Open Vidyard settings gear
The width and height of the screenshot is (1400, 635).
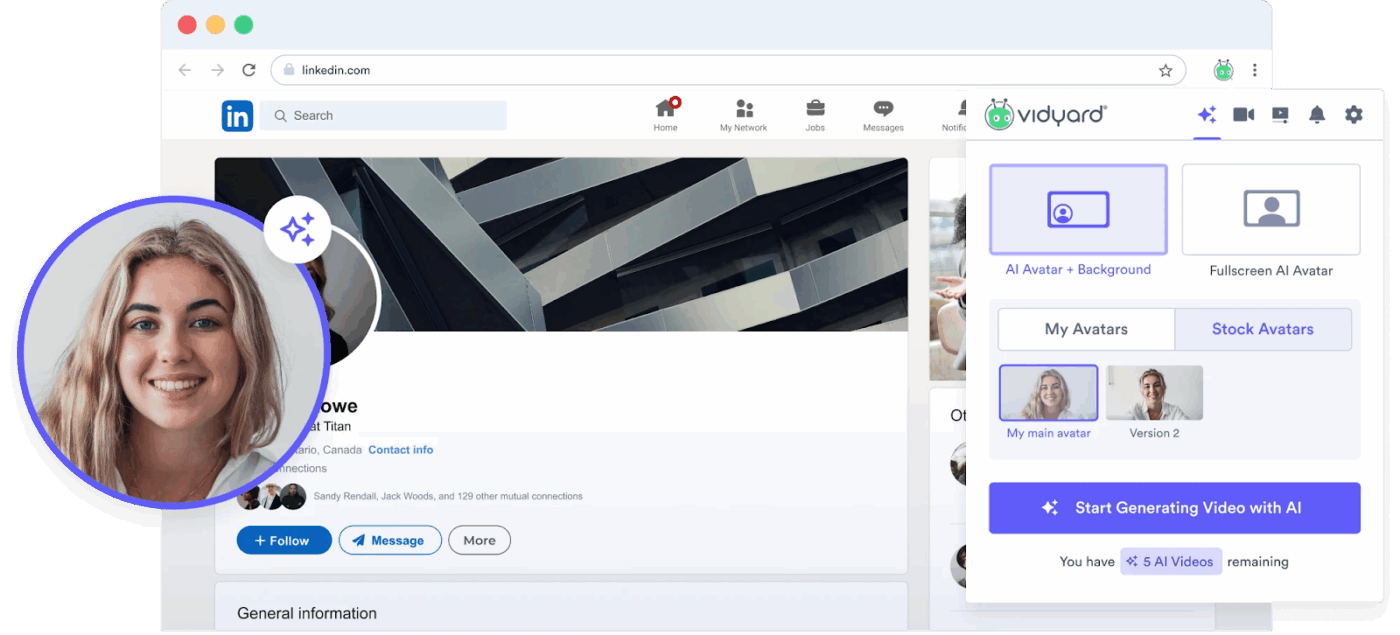(1354, 114)
